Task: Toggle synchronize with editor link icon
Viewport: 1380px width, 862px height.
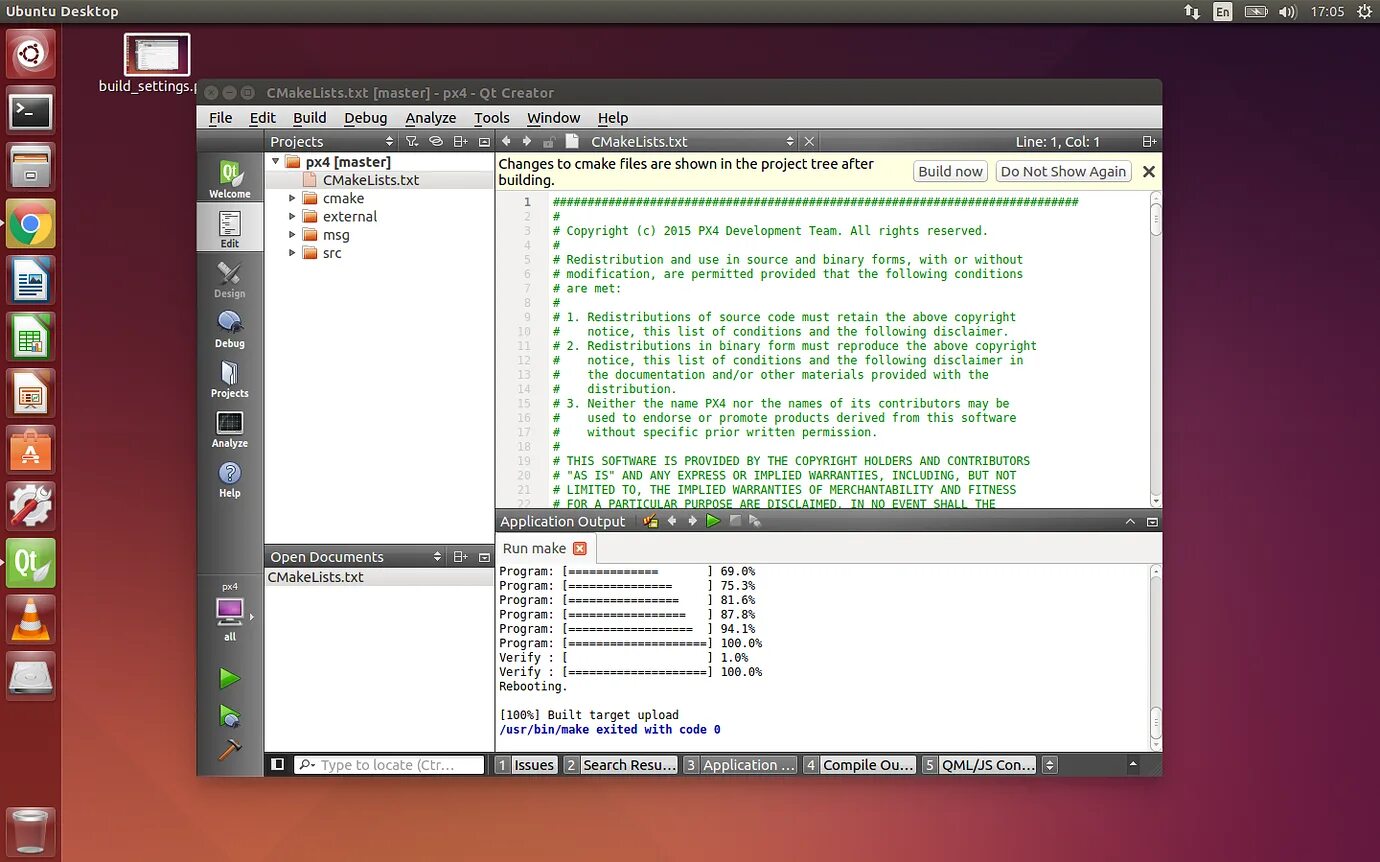Action: point(437,142)
